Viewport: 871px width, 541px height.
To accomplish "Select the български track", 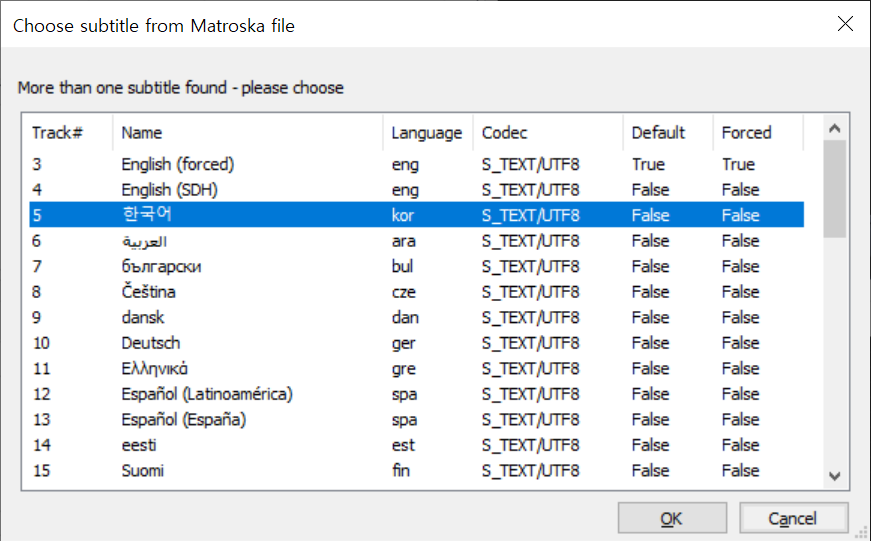I will 417,266.
